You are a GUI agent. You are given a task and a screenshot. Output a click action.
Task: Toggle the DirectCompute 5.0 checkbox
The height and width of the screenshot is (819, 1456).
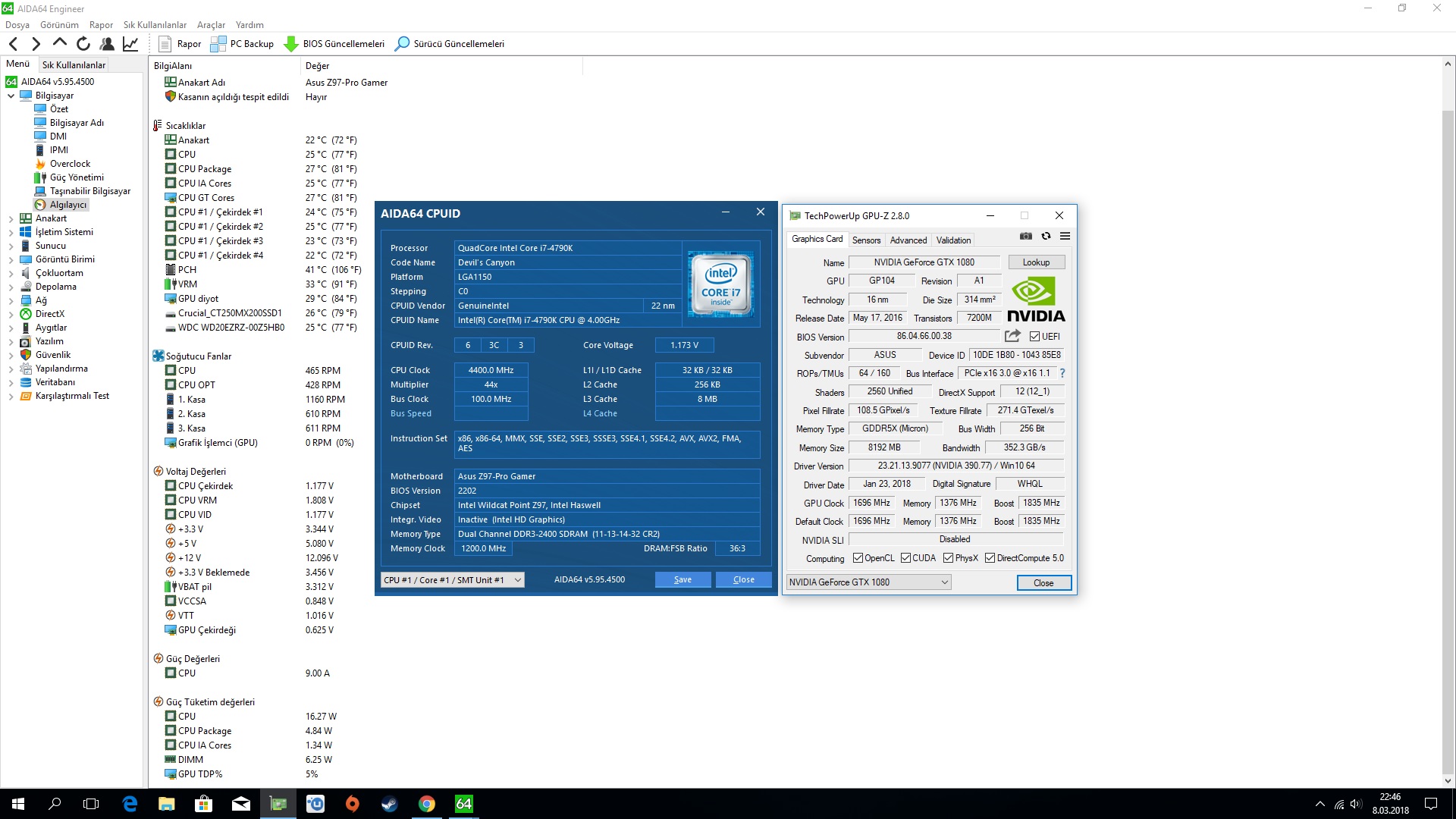[x=990, y=558]
